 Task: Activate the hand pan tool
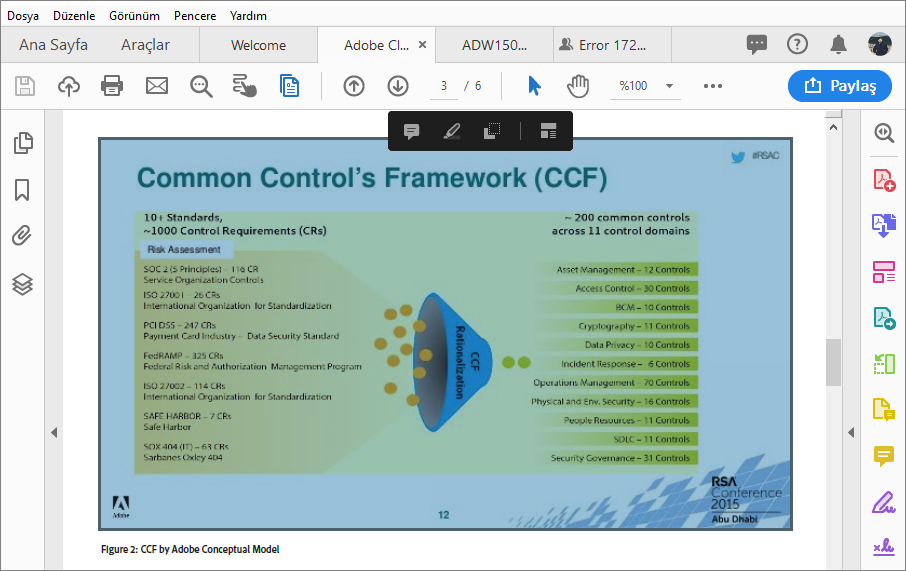pyautogui.click(x=578, y=86)
